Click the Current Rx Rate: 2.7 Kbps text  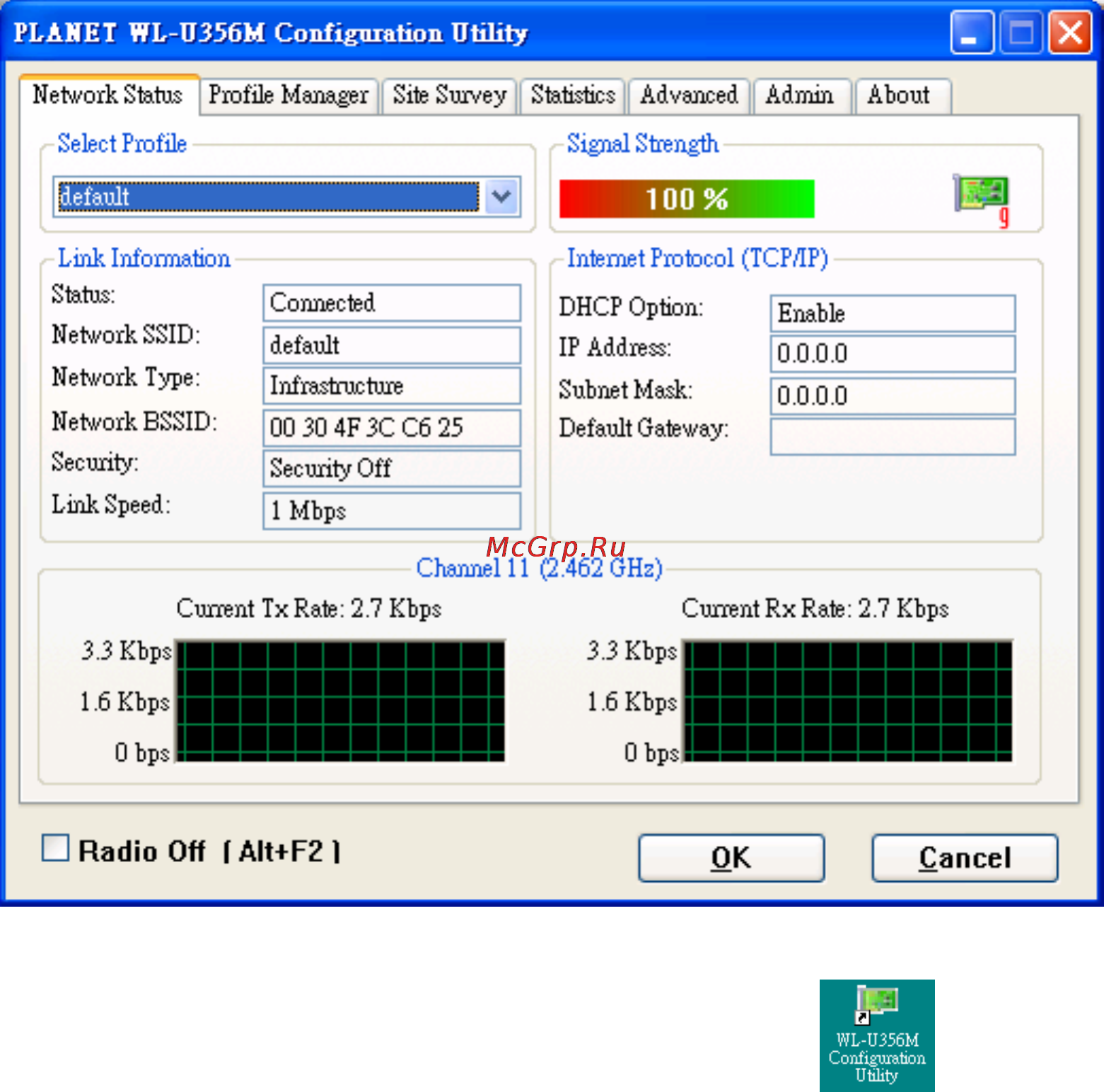pyautogui.click(x=815, y=608)
